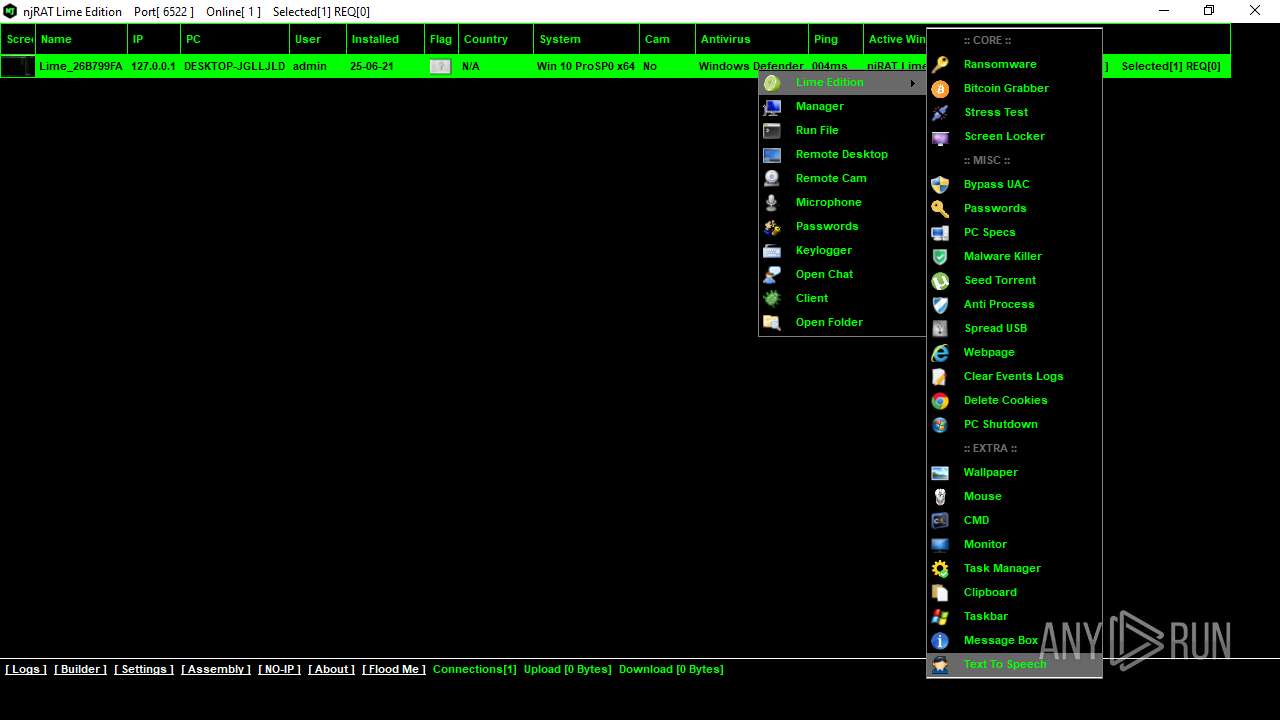Click the client's flag image
Viewport: 1280px width, 720px height.
pyautogui.click(x=440, y=66)
